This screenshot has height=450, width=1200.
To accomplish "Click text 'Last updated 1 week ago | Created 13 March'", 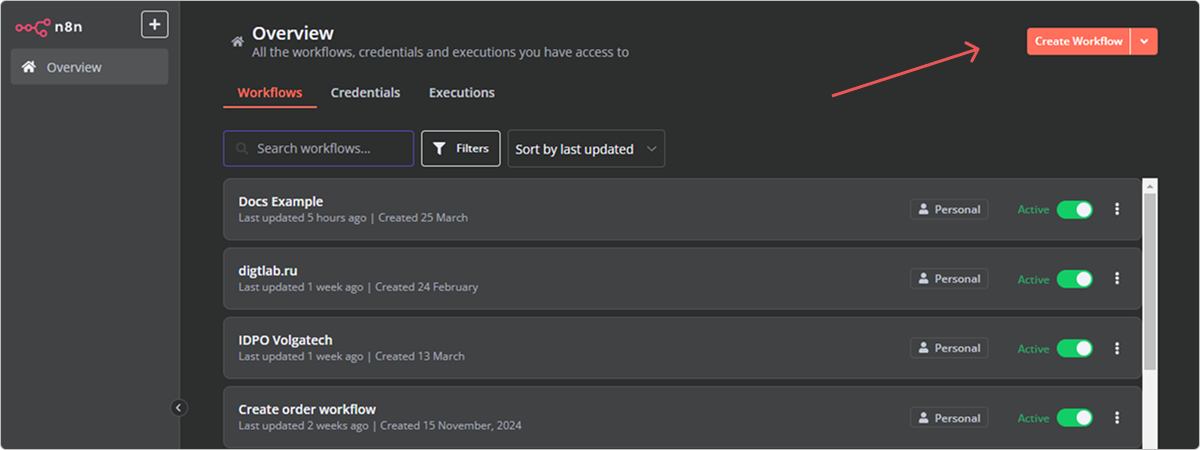I will [x=351, y=356].
